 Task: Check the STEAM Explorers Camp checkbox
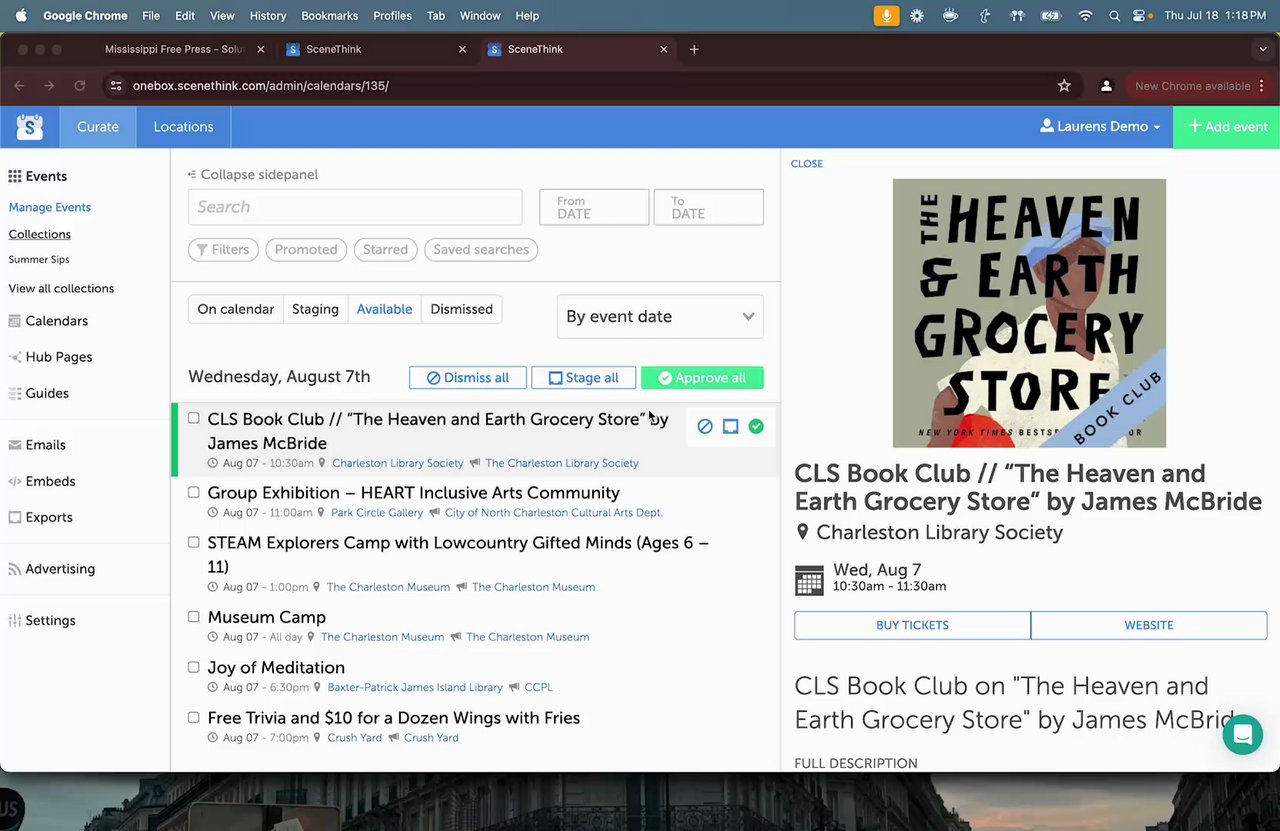(x=194, y=543)
